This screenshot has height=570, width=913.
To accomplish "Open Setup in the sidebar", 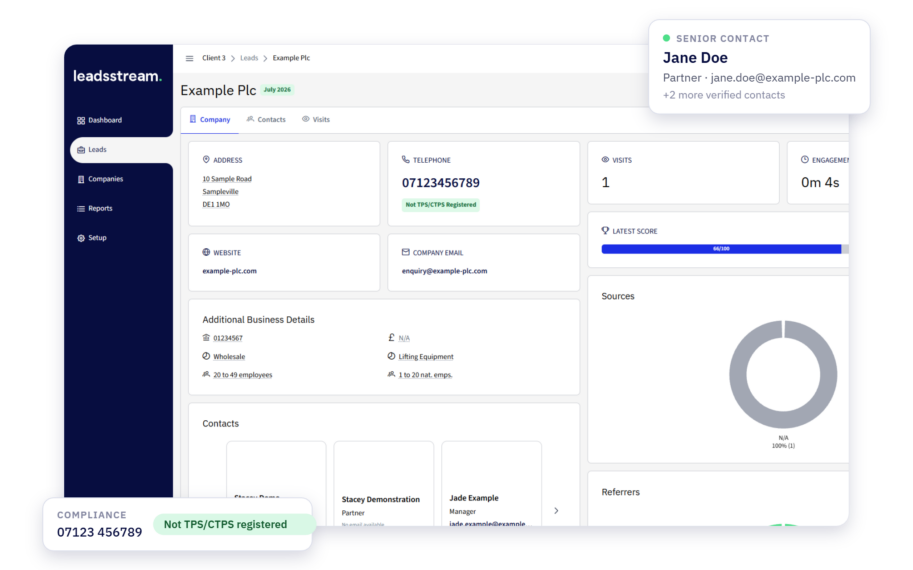I will pyautogui.click(x=92, y=238).
